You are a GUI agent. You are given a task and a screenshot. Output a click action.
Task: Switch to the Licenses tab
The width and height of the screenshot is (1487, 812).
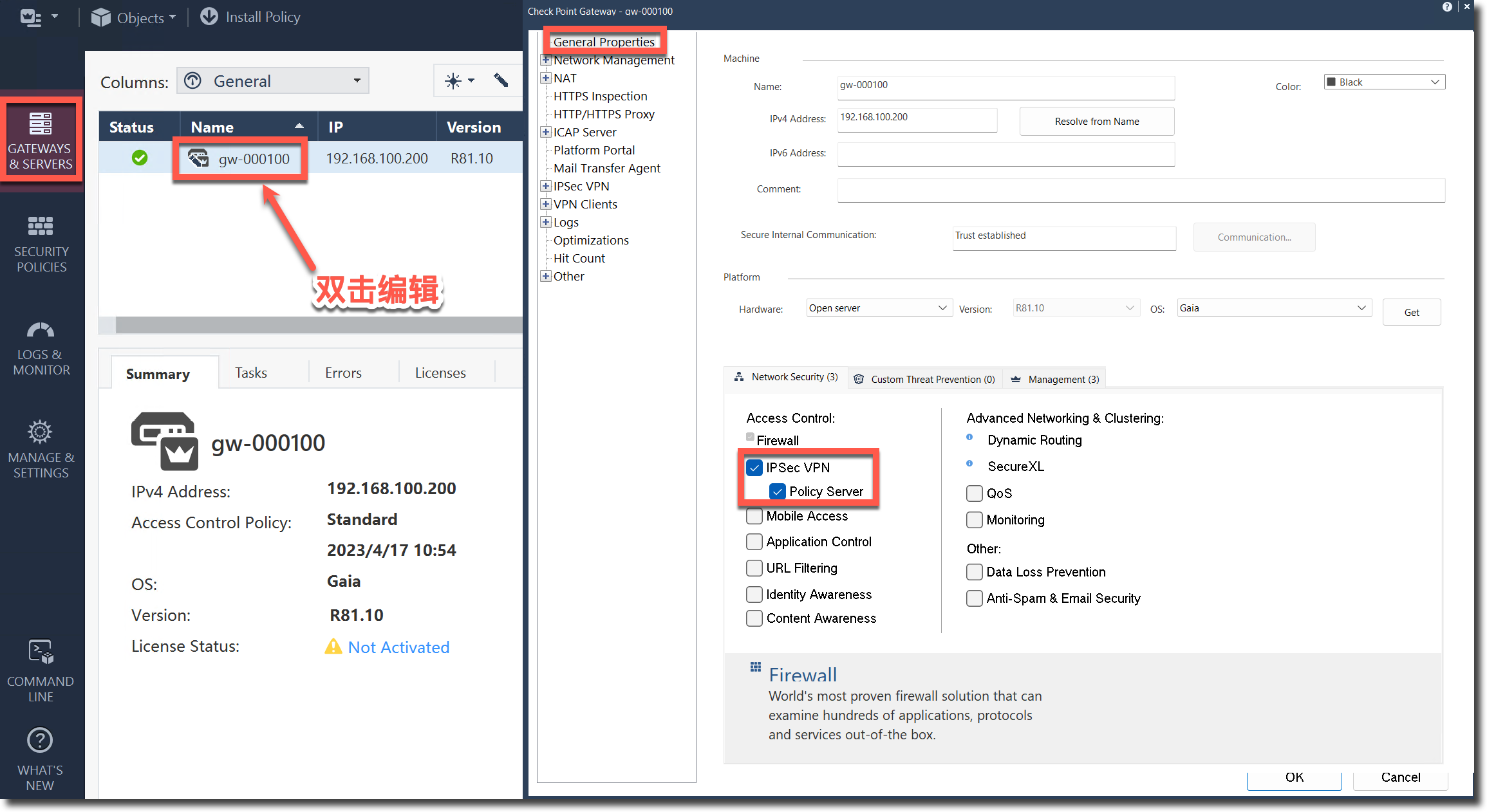(440, 373)
